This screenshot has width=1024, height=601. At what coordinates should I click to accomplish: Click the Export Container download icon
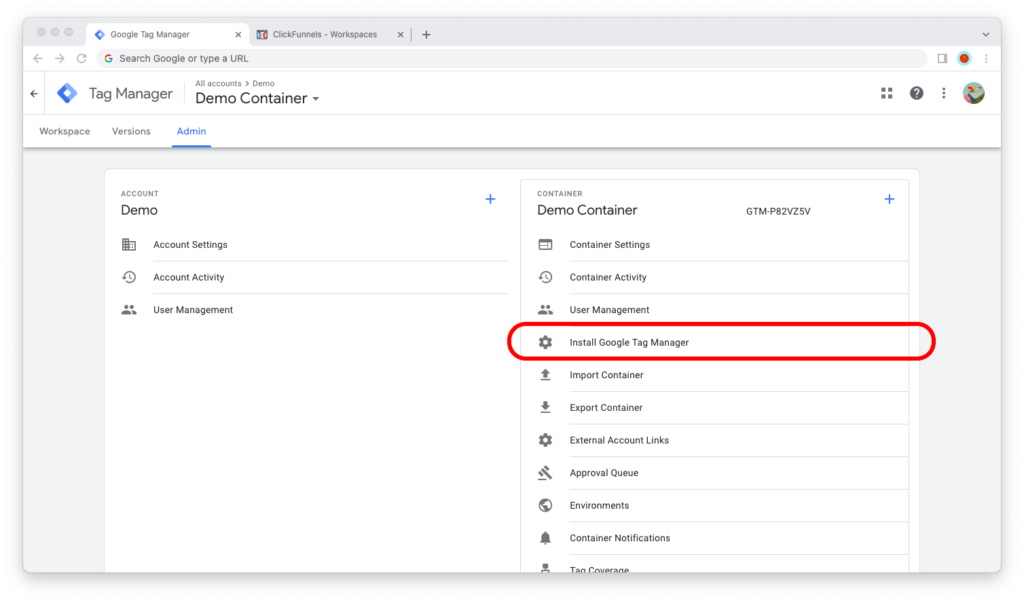(545, 408)
